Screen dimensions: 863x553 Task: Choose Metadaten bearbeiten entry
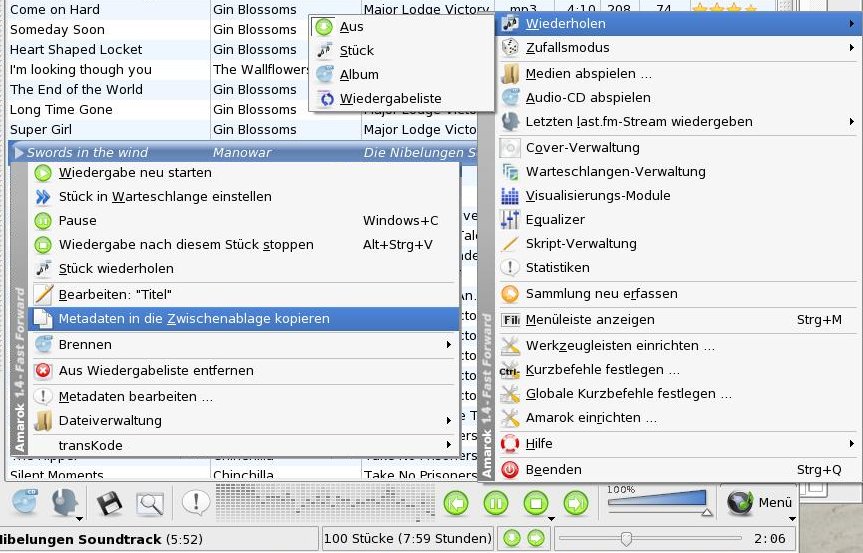(x=244, y=397)
